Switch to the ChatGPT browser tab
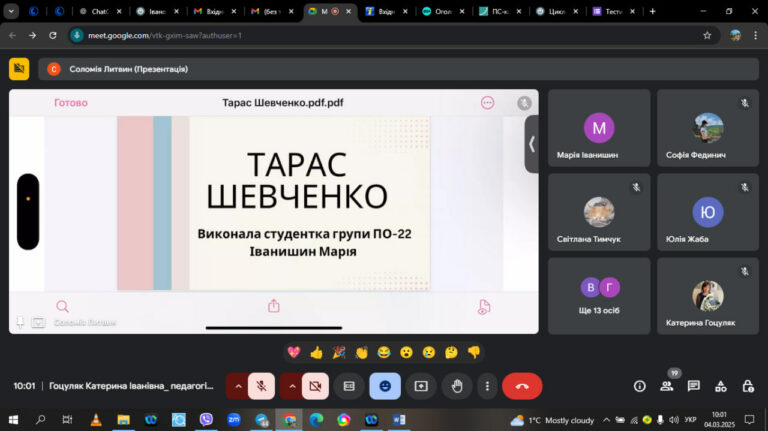 [100, 11]
